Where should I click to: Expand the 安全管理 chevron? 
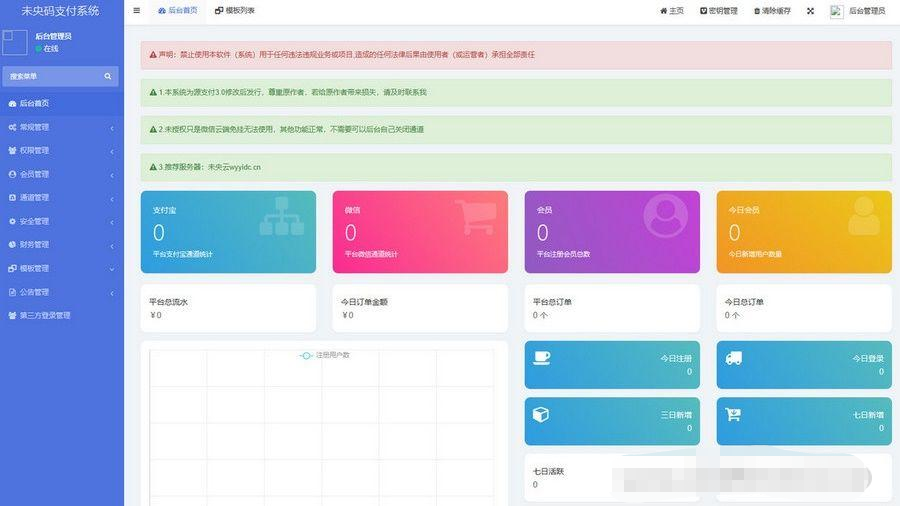112,222
